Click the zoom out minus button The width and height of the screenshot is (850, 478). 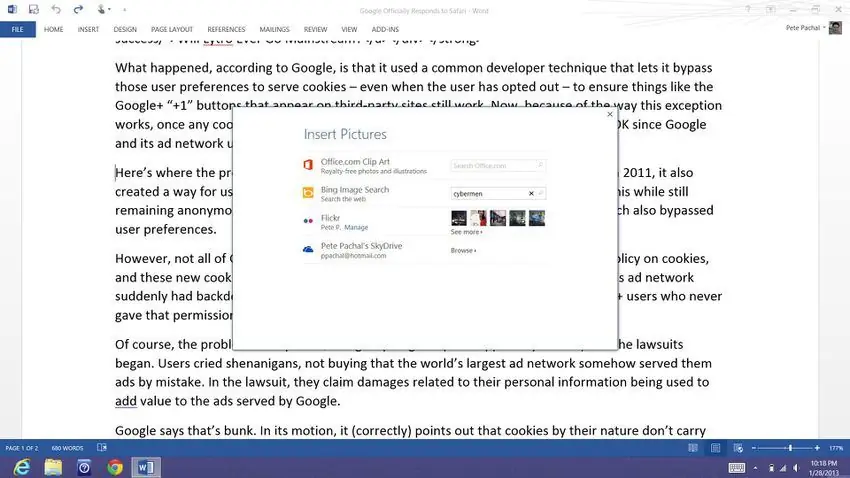754,448
